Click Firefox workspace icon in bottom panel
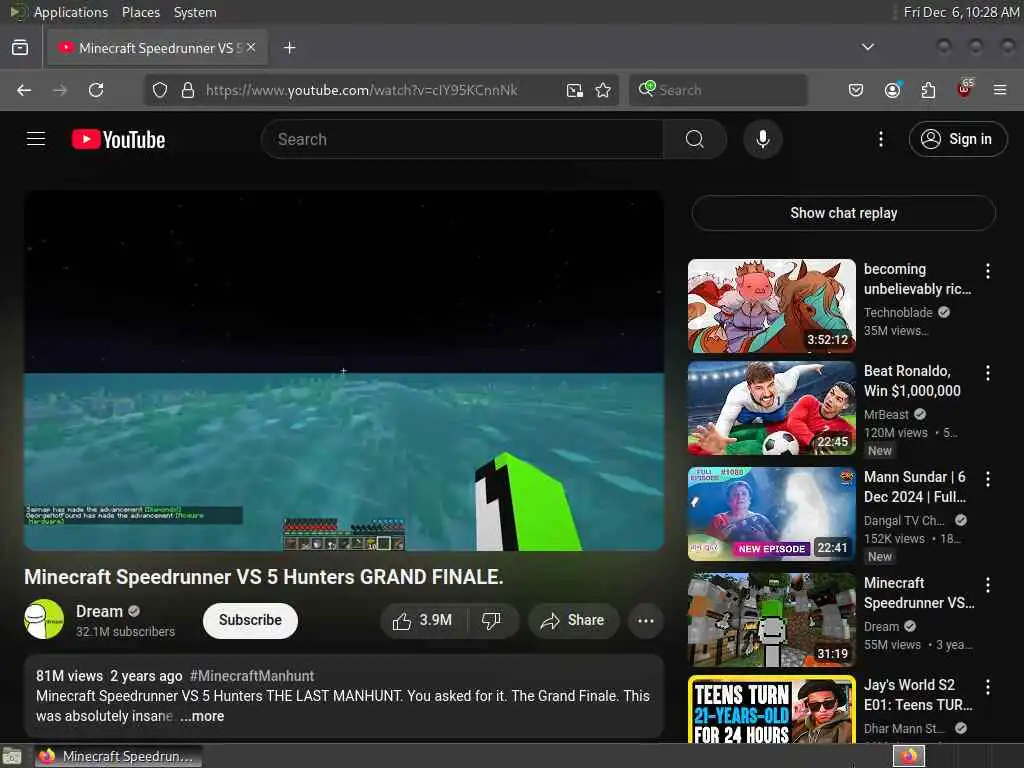Screen dimensions: 1024x768 tap(909, 756)
